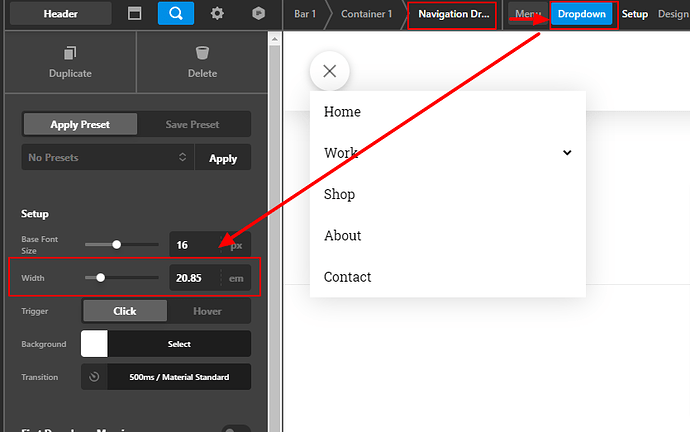Click the Work menu item in preview
The height and width of the screenshot is (432, 690).
tap(341, 153)
